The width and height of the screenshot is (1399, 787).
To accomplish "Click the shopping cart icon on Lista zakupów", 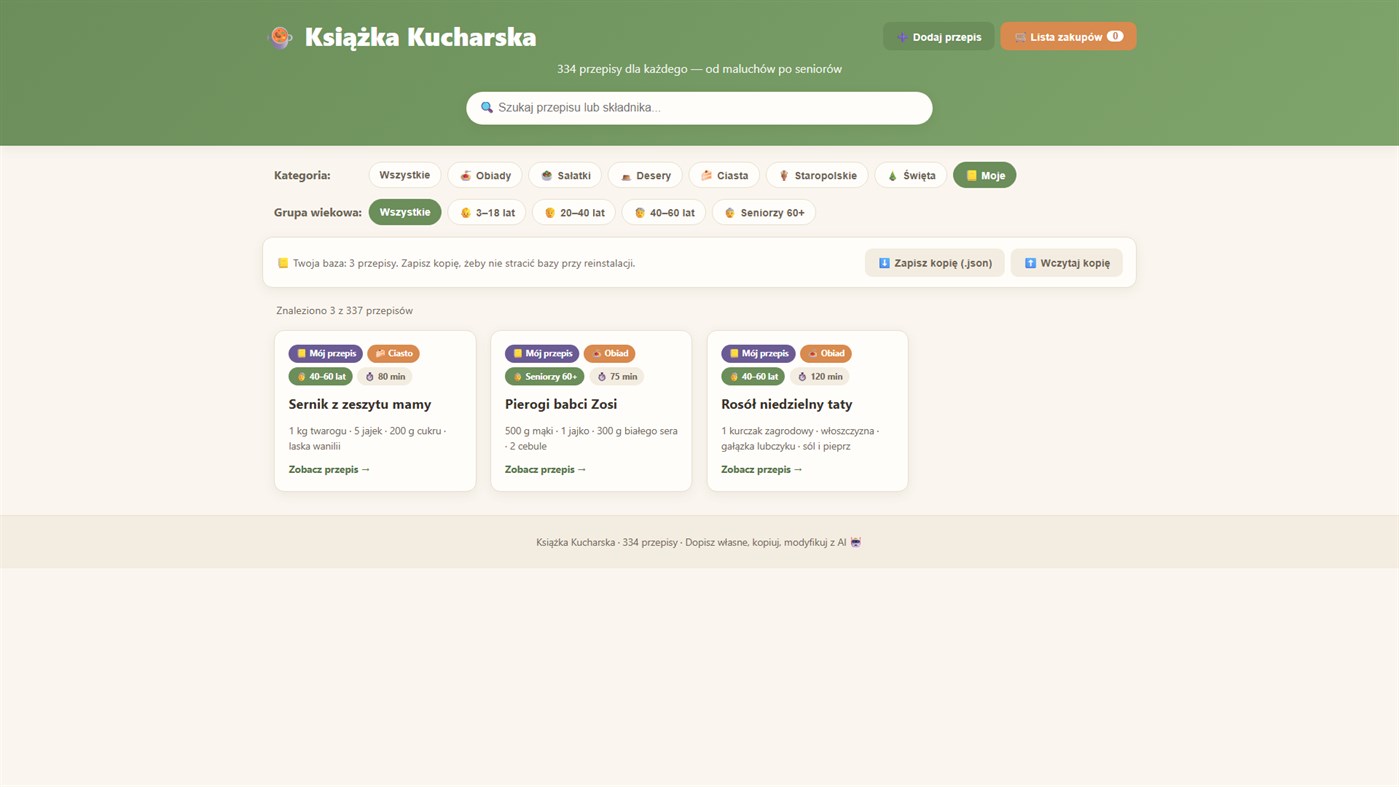I will click(1020, 37).
